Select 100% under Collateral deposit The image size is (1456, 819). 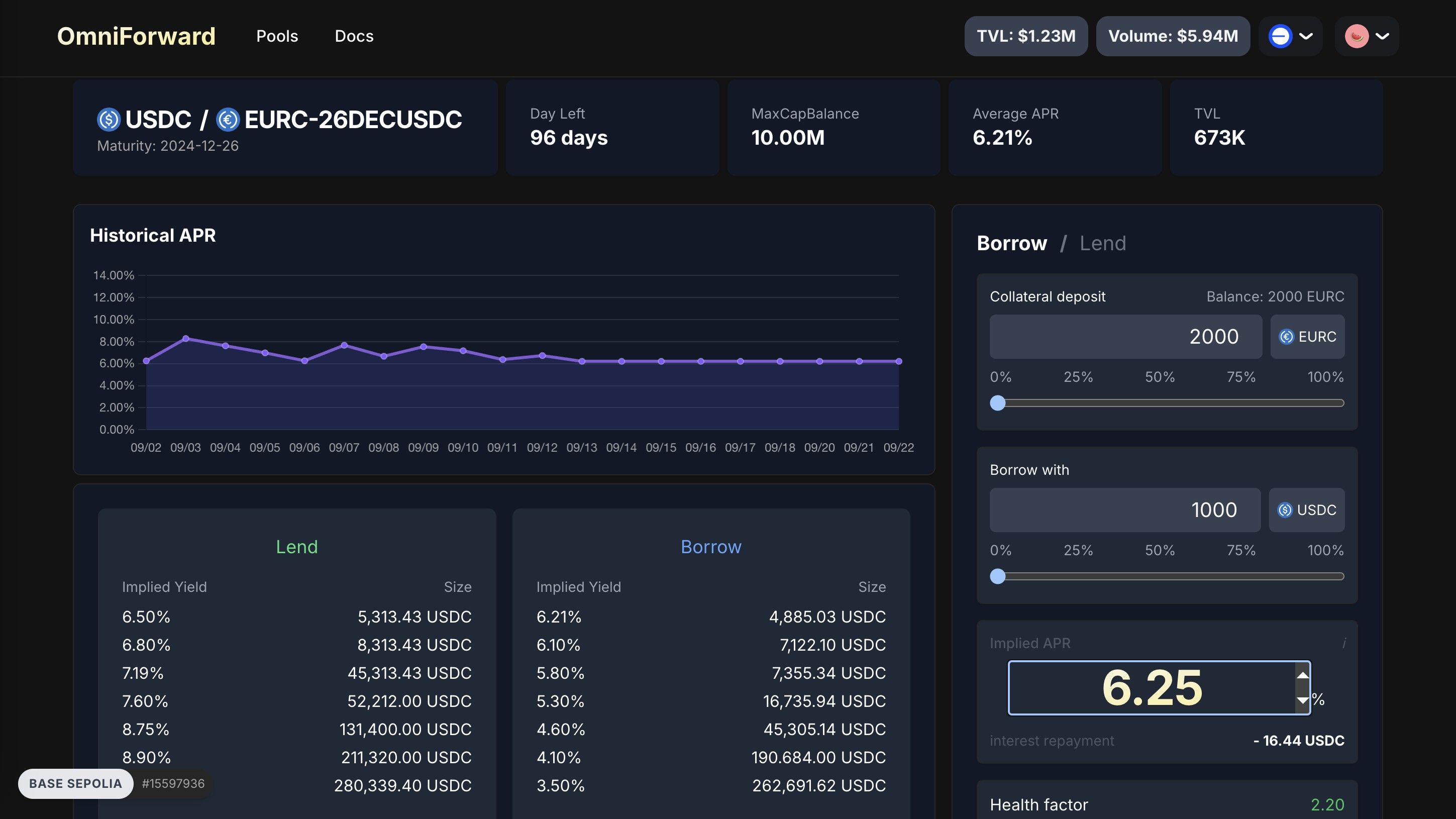[1325, 377]
